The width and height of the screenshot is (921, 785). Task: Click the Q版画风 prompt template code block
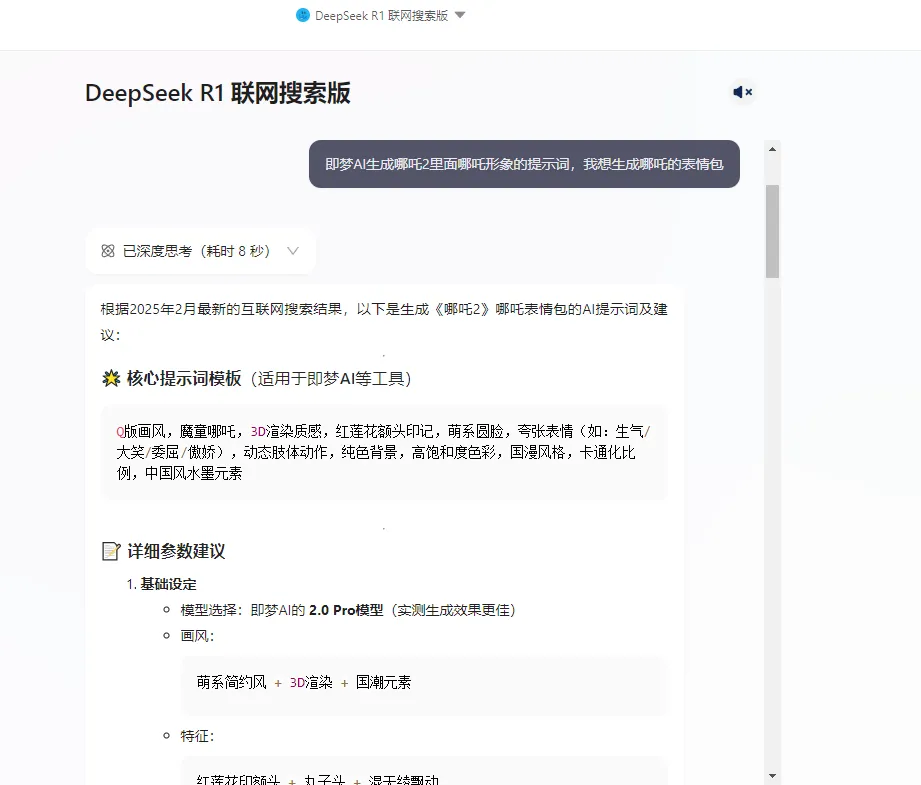(384, 452)
